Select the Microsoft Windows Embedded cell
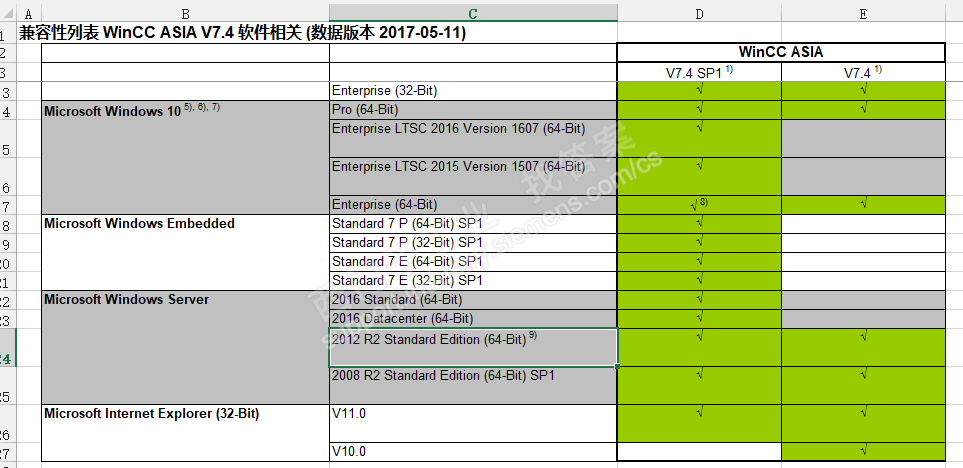Viewport: 963px width, 468px height. 185,252
